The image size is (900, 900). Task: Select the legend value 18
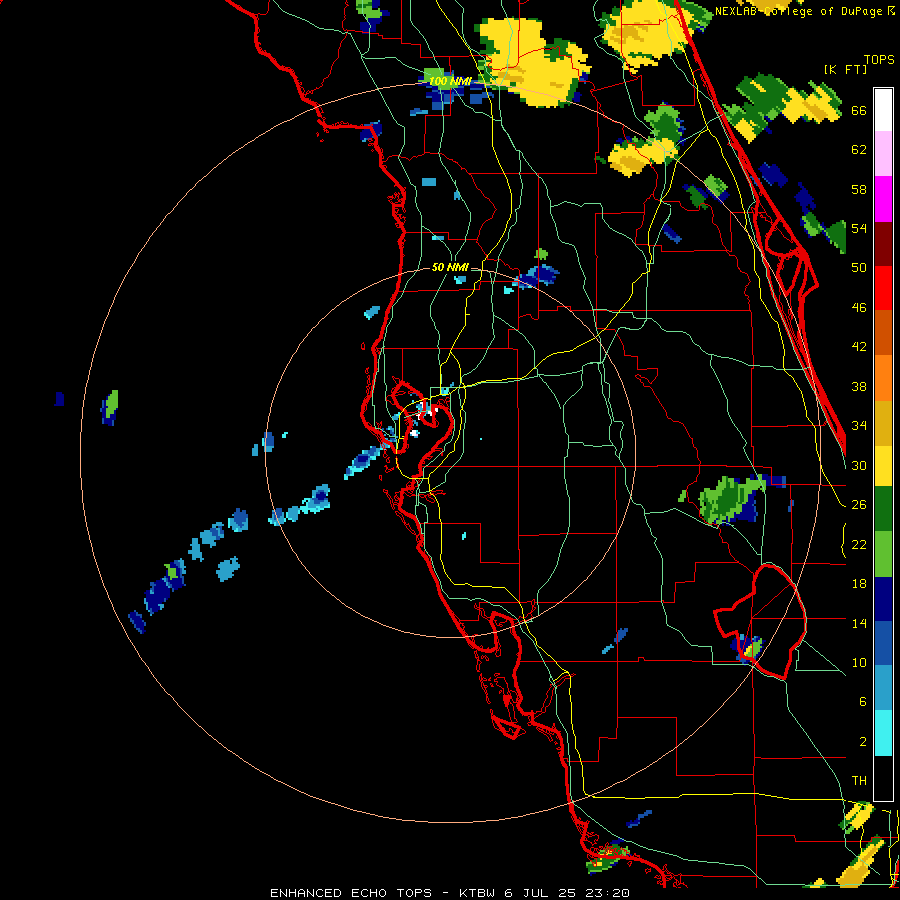point(859,584)
